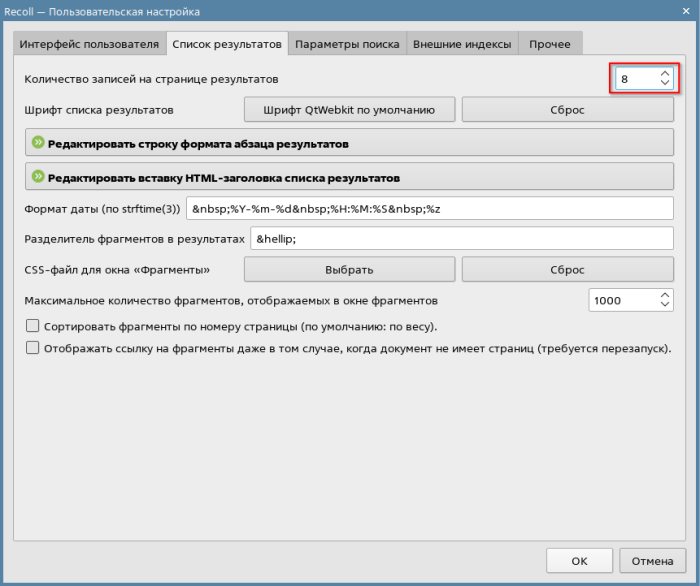Confirm settings with the OK button
This screenshot has height=586, width=700.
coord(579,561)
